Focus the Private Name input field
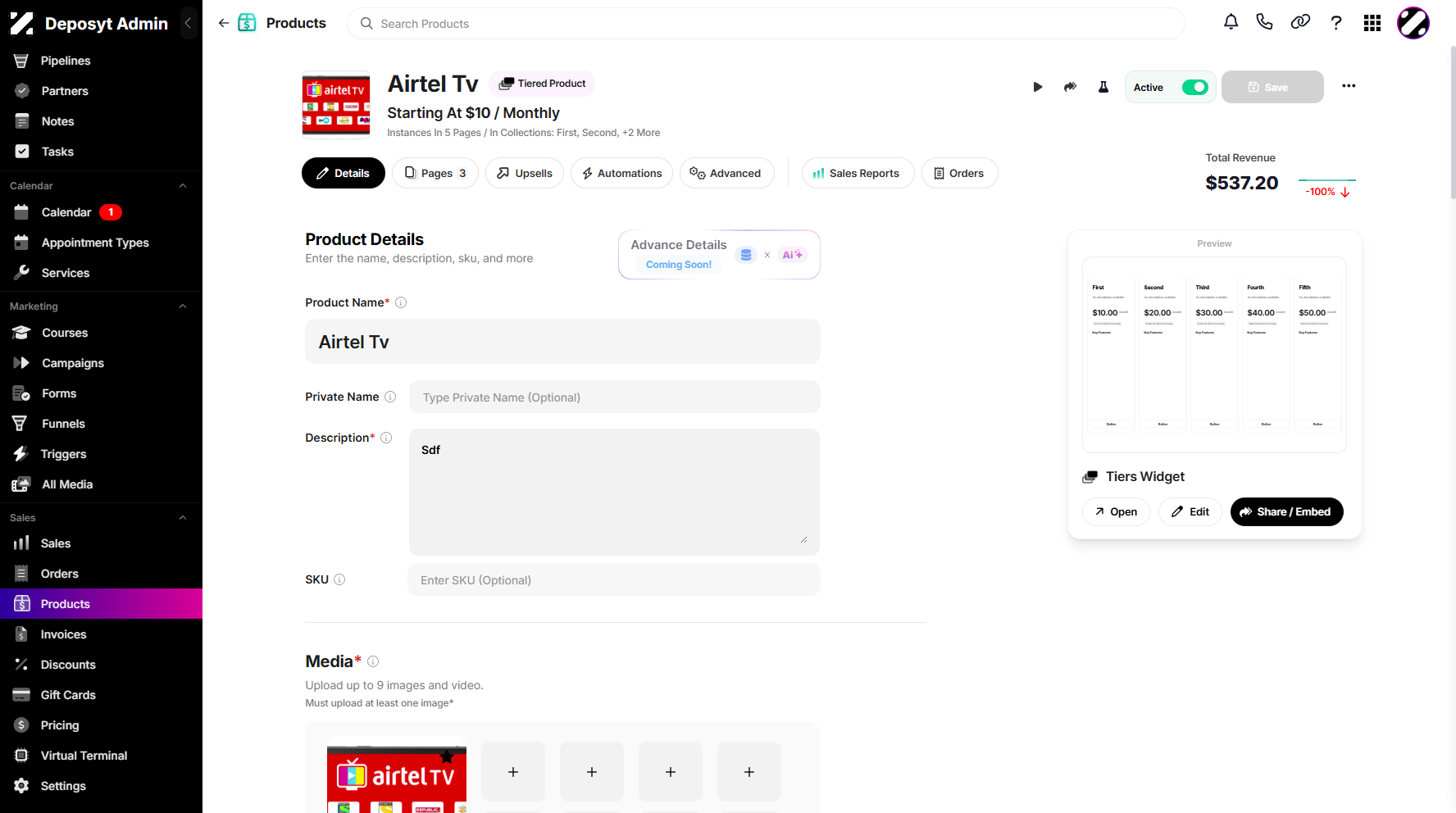The image size is (1456, 813). point(614,397)
